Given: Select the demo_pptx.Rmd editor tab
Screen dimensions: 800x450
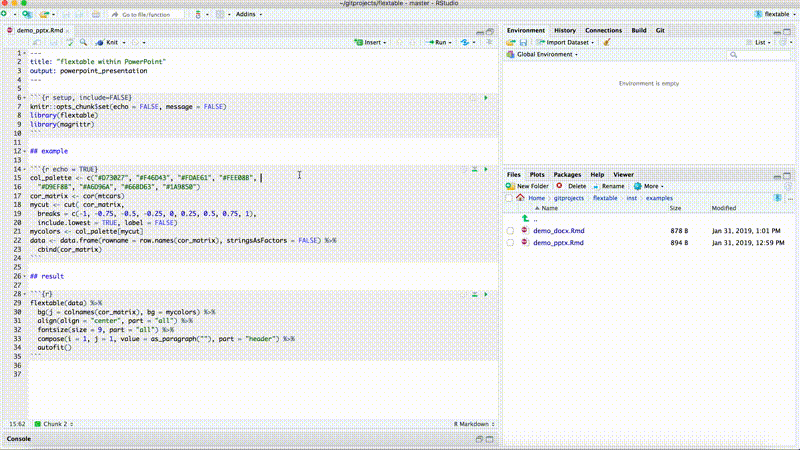Looking at the screenshot, I should click(x=39, y=31).
